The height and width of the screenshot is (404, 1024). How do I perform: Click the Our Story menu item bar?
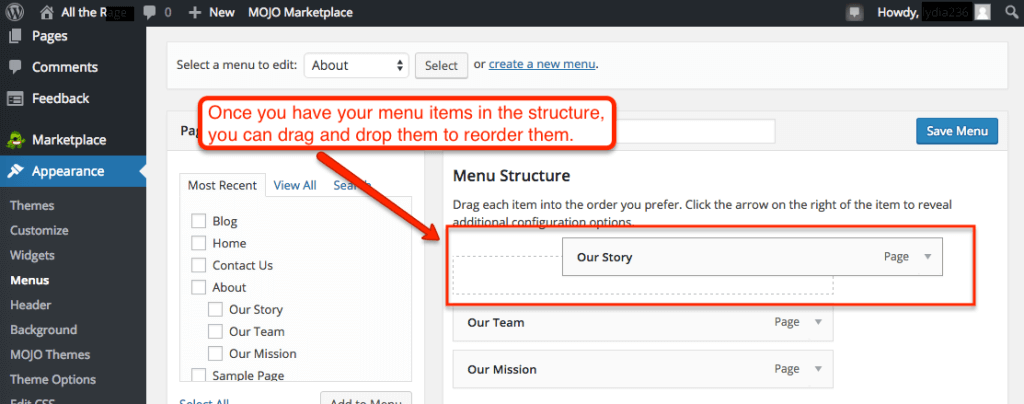[752, 257]
